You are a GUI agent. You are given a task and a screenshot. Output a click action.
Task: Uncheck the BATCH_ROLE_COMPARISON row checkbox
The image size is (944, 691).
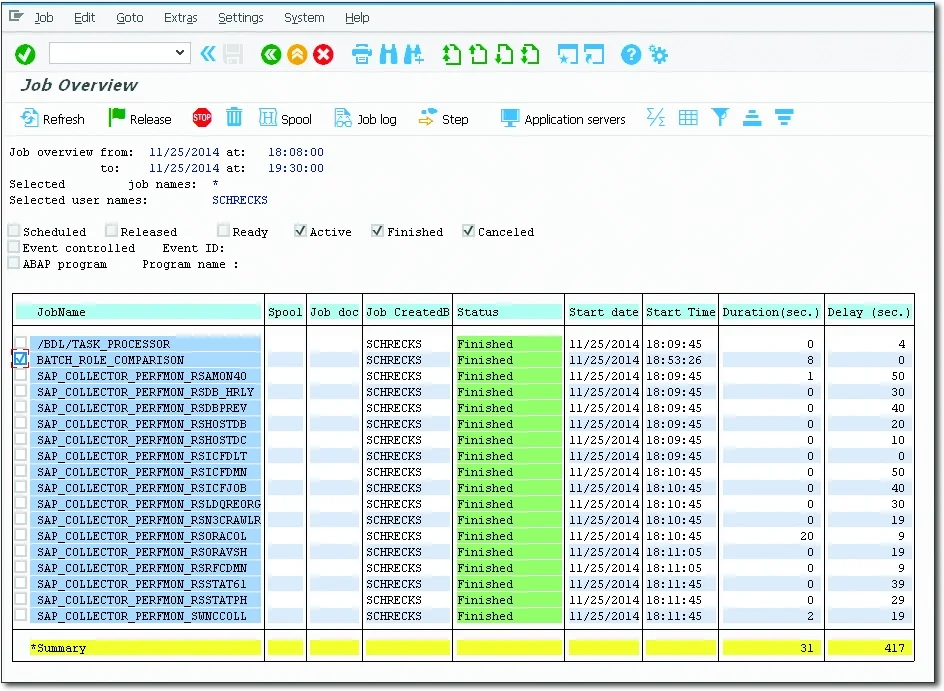pyautogui.click(x=20, y=359)
